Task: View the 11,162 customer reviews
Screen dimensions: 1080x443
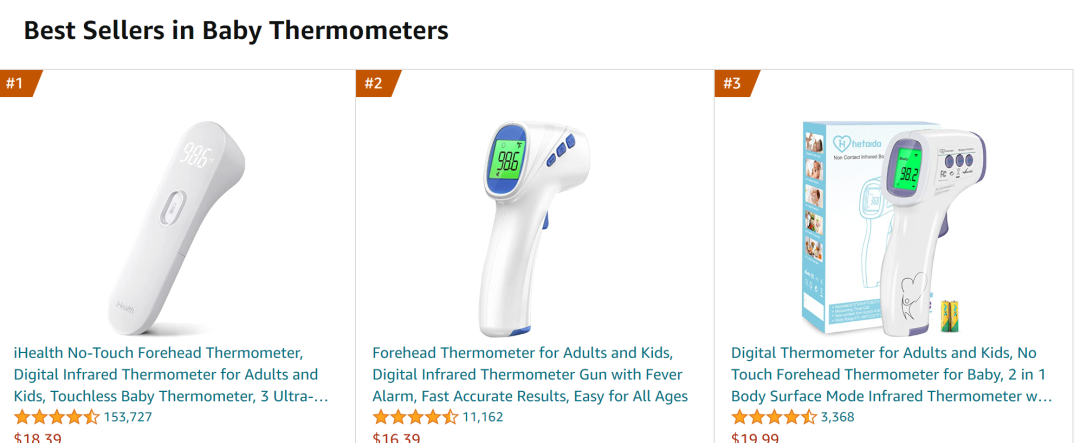Action: tap(483, 417)
